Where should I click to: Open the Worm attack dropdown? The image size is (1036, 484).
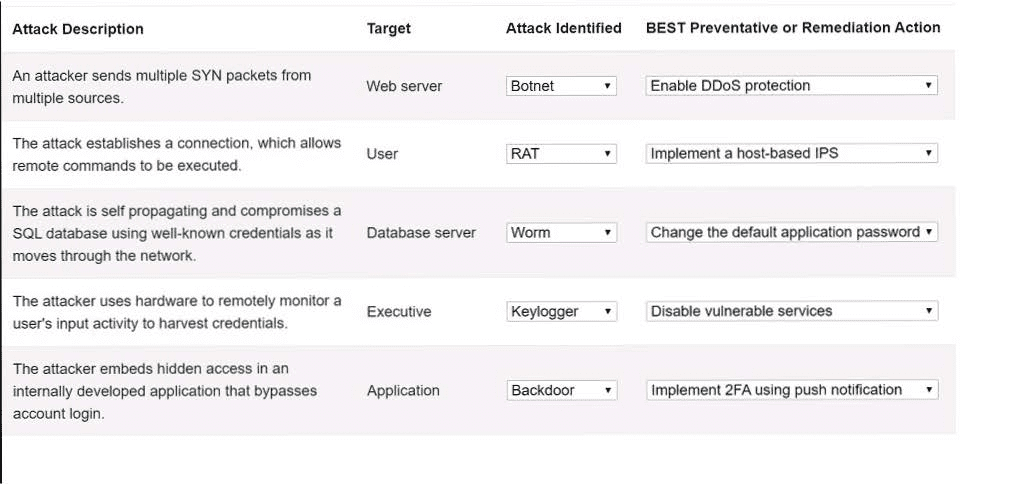point(561,232)
